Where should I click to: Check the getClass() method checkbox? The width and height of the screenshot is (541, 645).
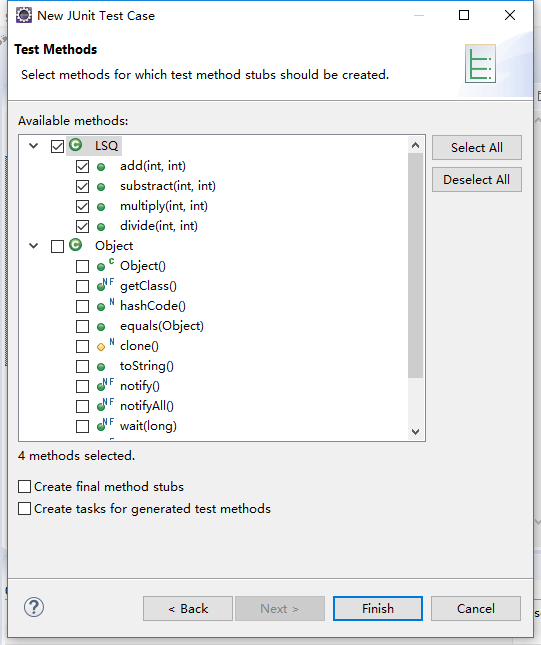pos(82,286)
